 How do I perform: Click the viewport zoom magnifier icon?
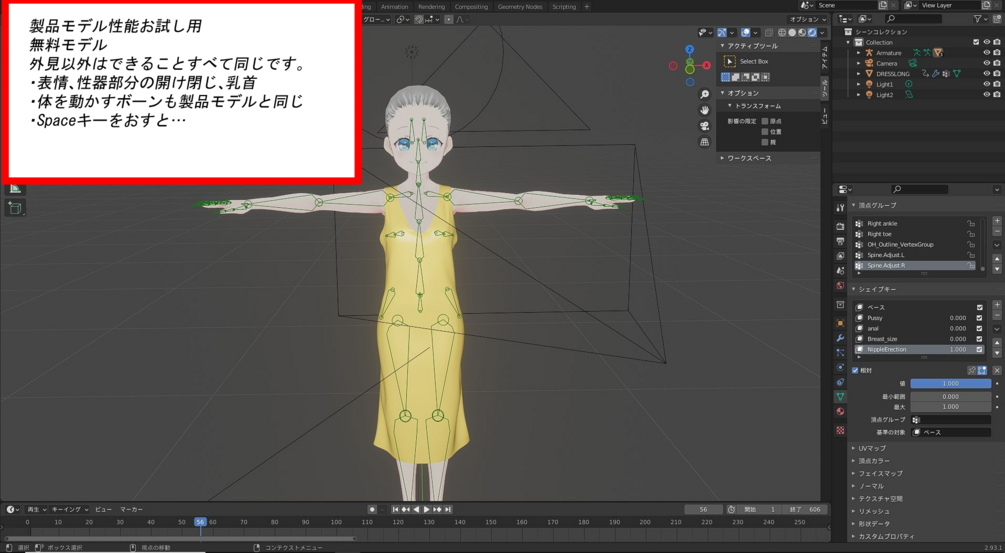(x=705, y=94)
